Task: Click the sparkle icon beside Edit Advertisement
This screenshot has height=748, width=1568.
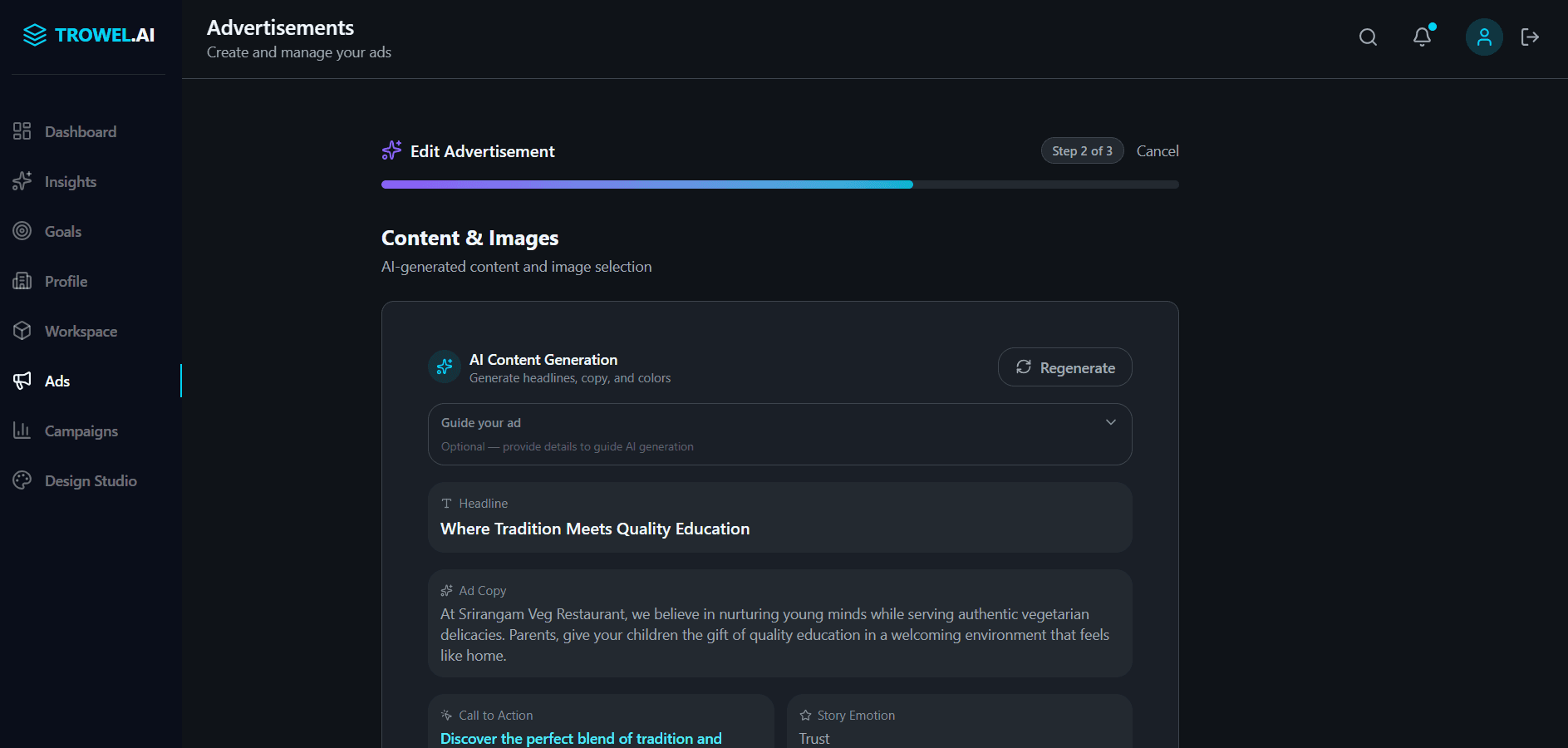Action: pos(391,150)
